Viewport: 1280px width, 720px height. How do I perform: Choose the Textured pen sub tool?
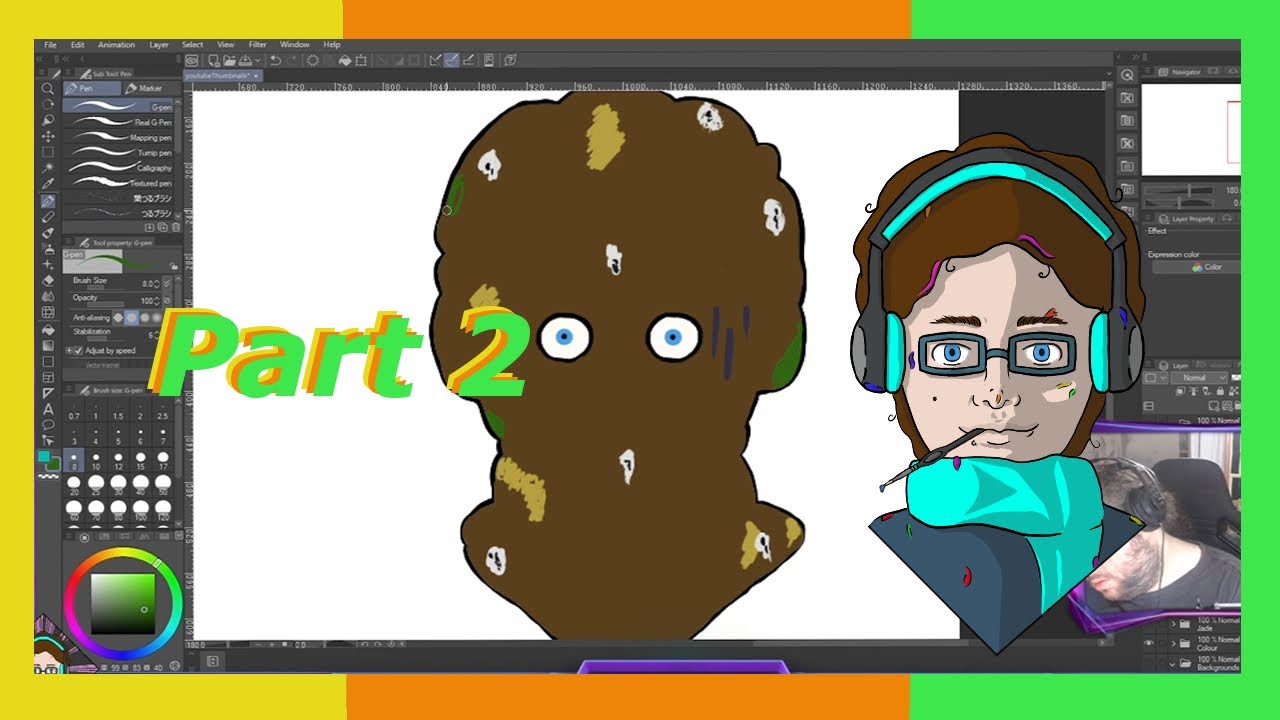118,183
